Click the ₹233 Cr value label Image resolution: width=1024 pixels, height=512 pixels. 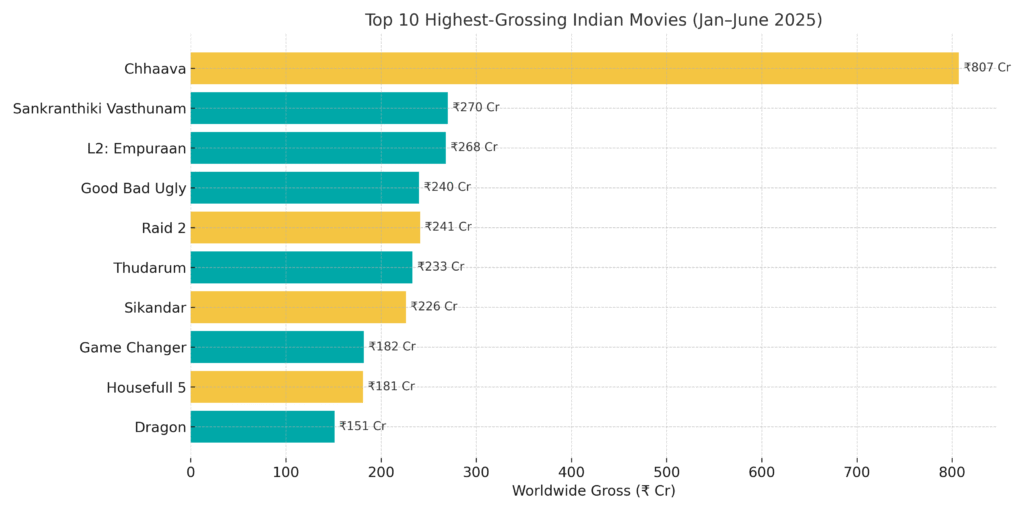[441, 266]
